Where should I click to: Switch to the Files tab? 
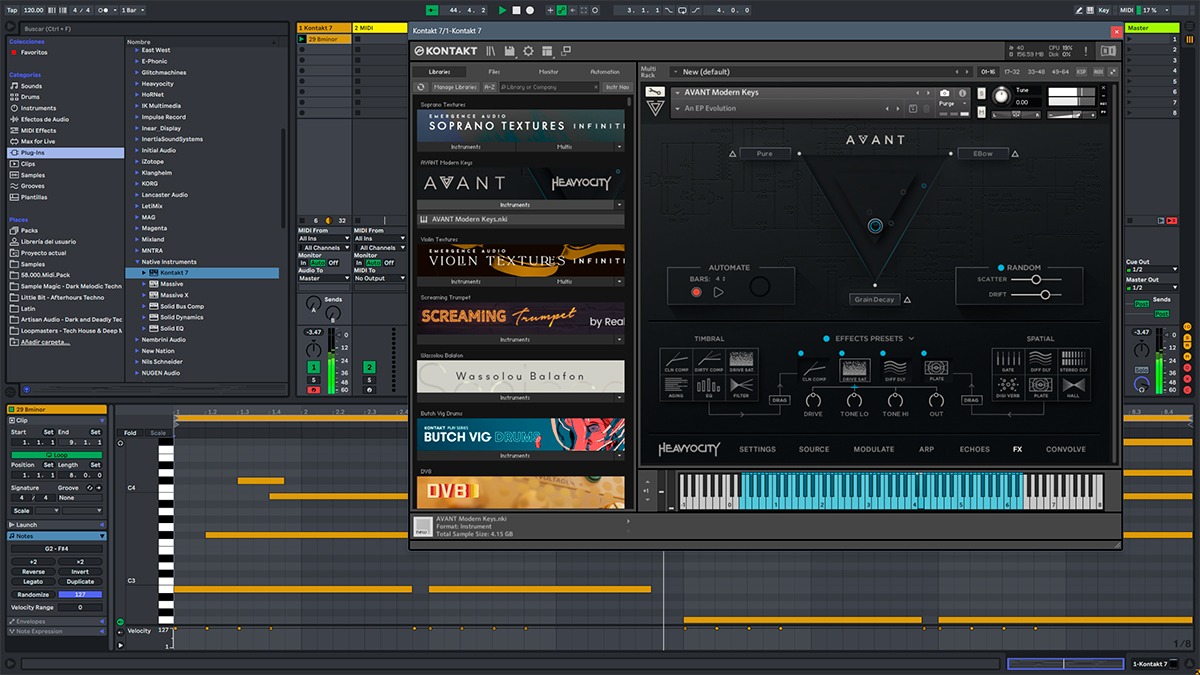[x=494, y=72]
